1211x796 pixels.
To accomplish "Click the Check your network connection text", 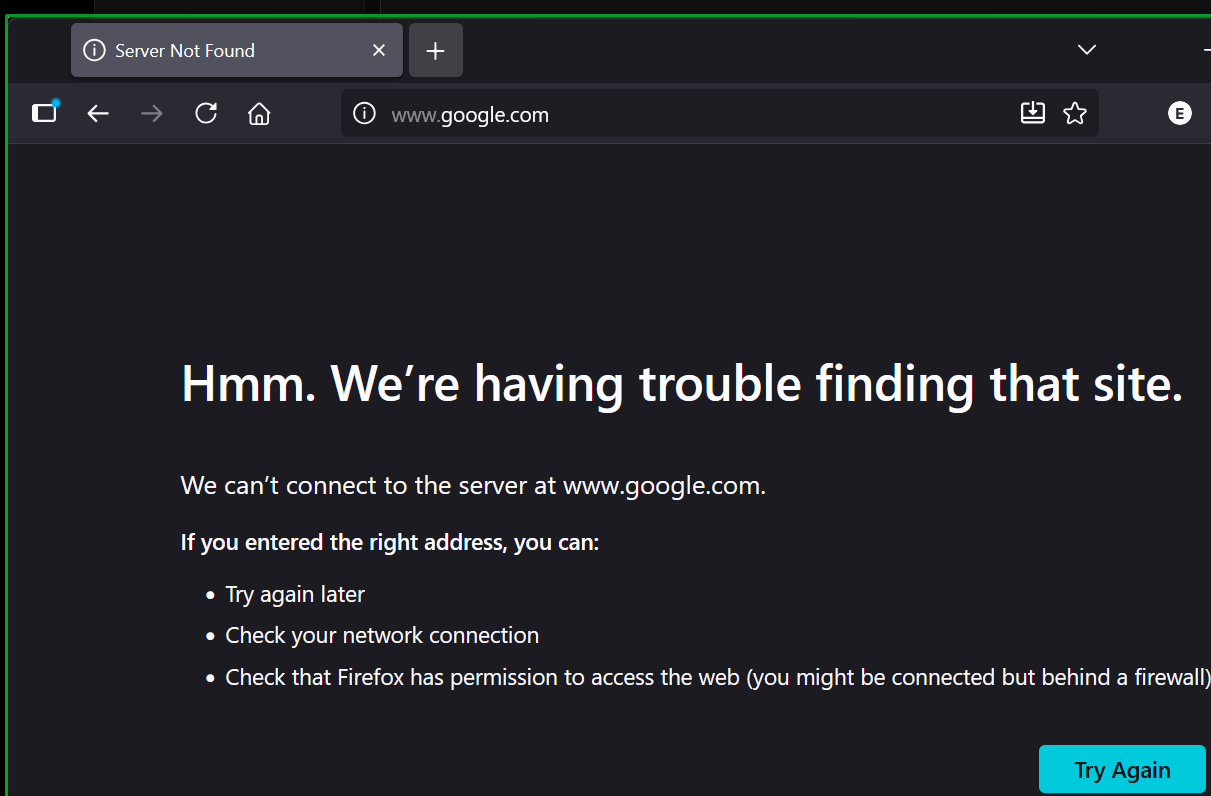I will pos(382,636).
